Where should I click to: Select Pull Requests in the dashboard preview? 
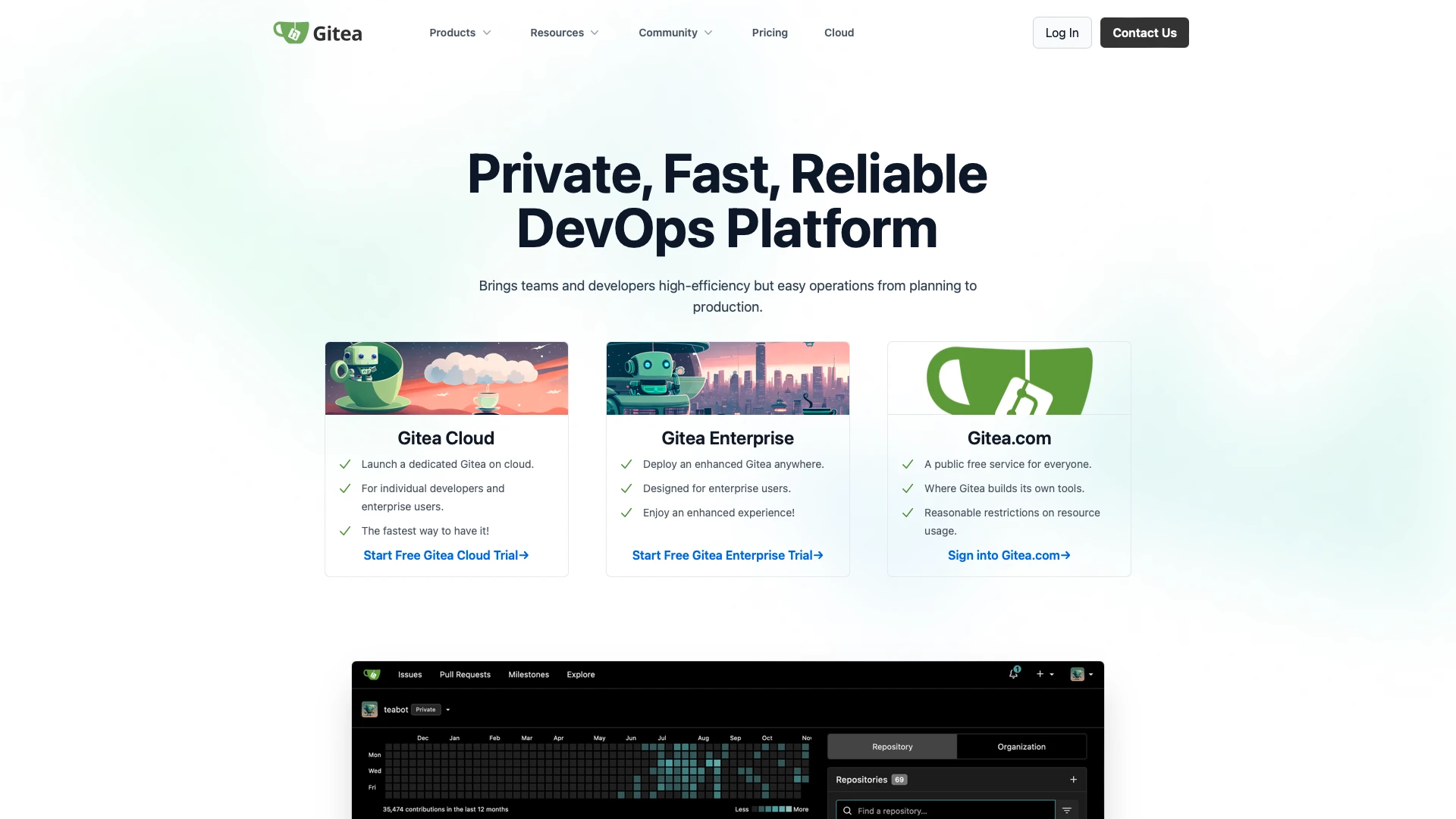click(x=465, y=674)
